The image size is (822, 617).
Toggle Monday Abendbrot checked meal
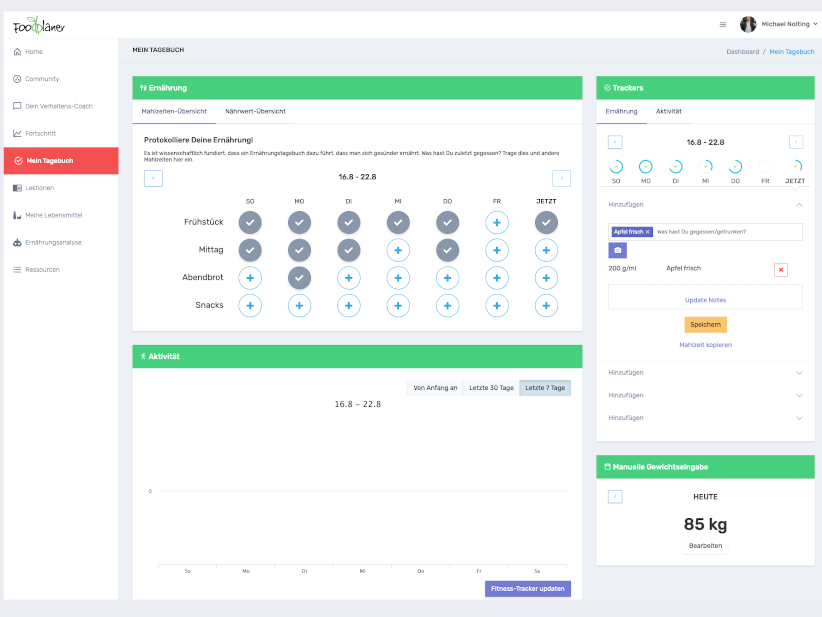point(299,278)
